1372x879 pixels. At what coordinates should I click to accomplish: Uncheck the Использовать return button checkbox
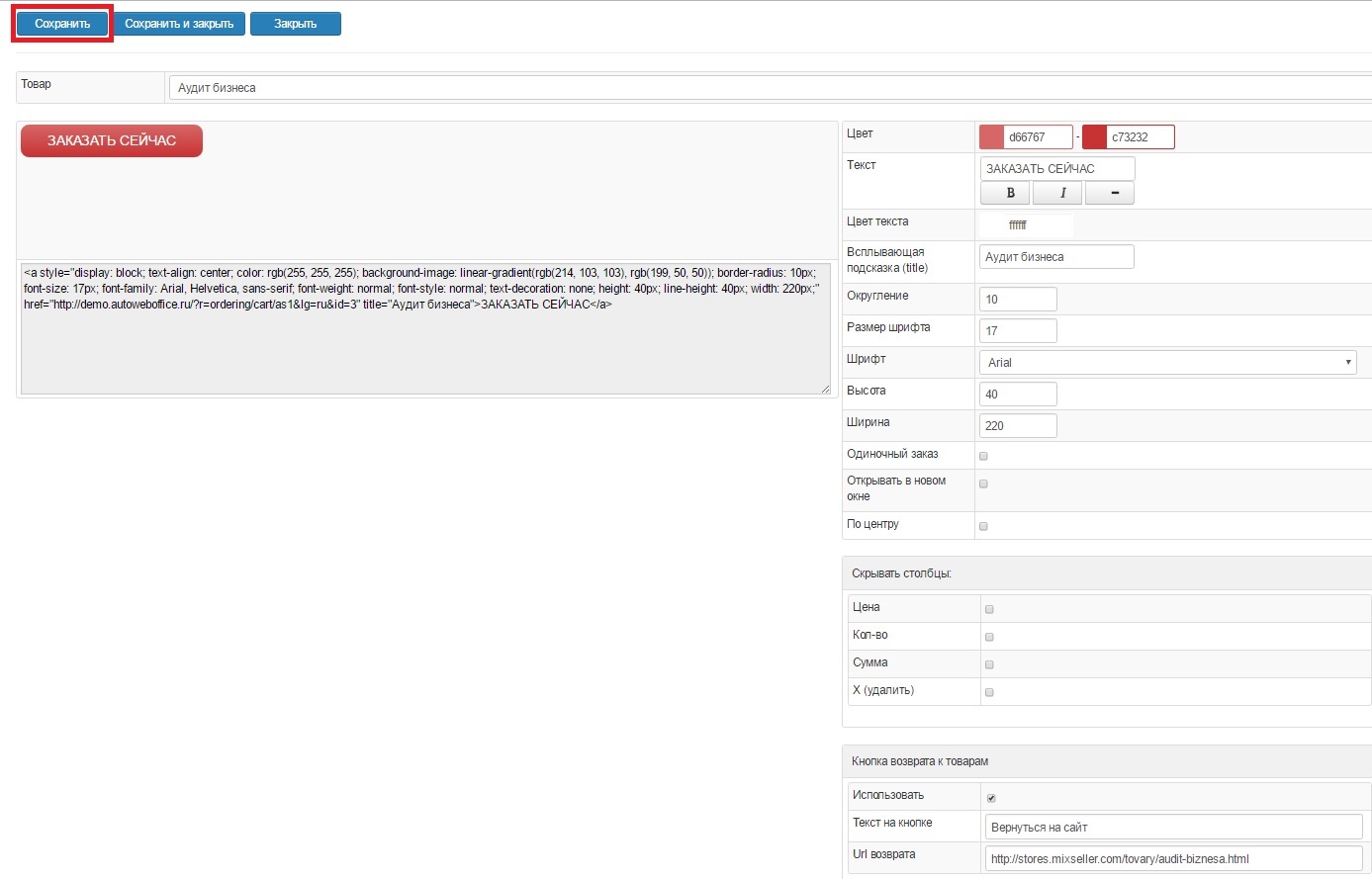coord(991,798)
